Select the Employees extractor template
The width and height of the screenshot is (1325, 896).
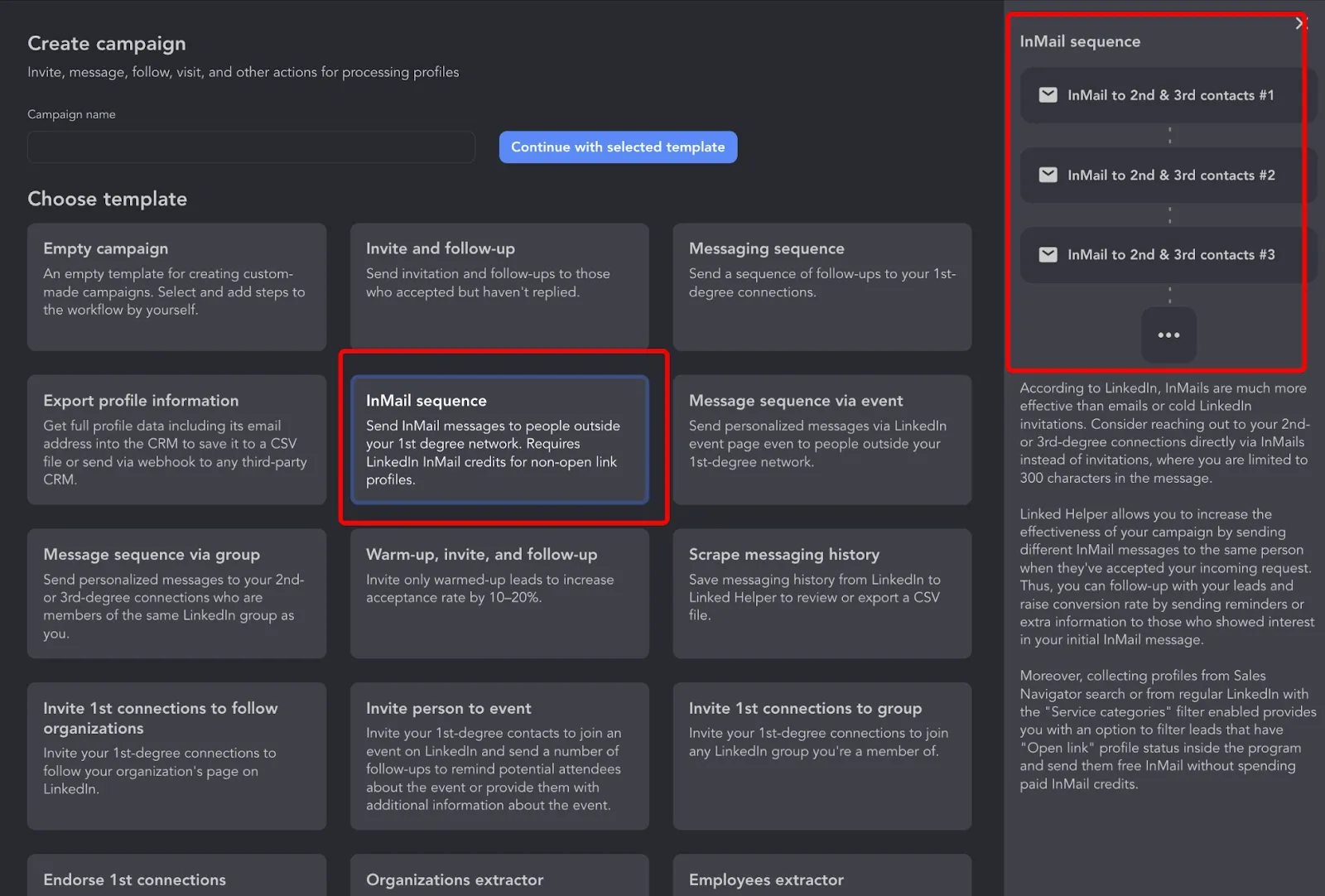click(822, 876)
